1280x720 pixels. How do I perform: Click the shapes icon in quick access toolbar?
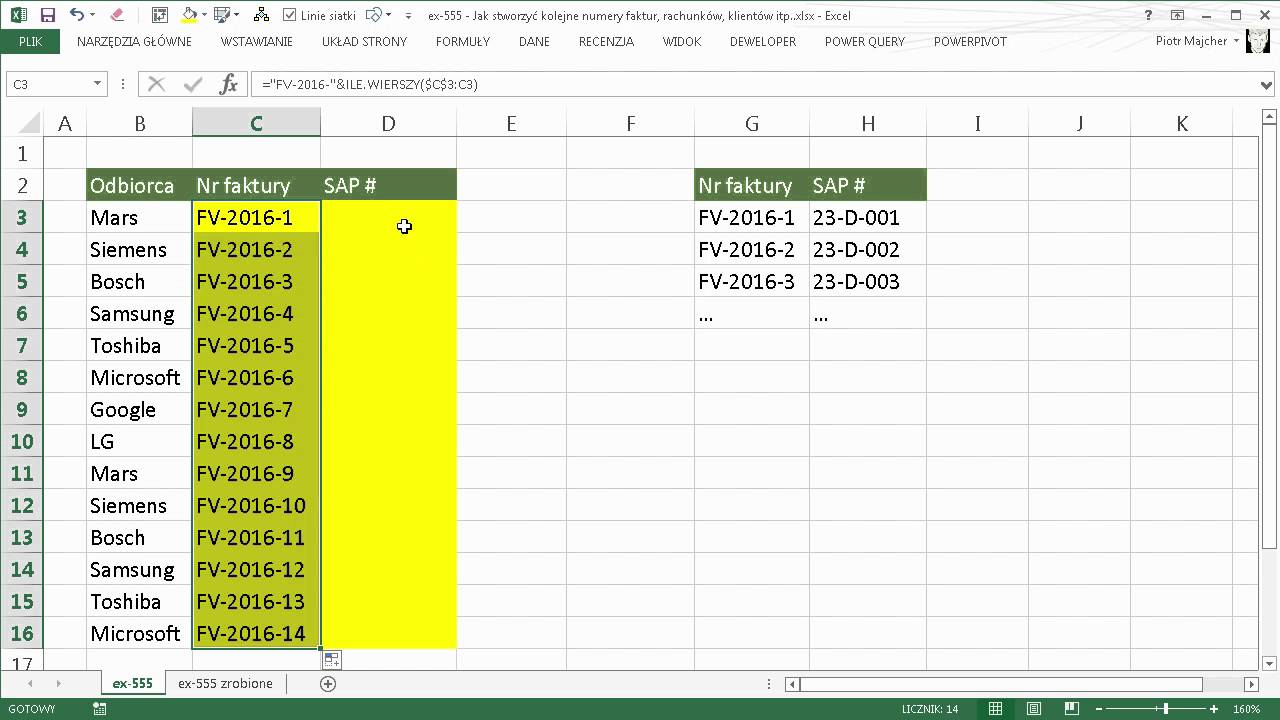click(x=373, y=15)
